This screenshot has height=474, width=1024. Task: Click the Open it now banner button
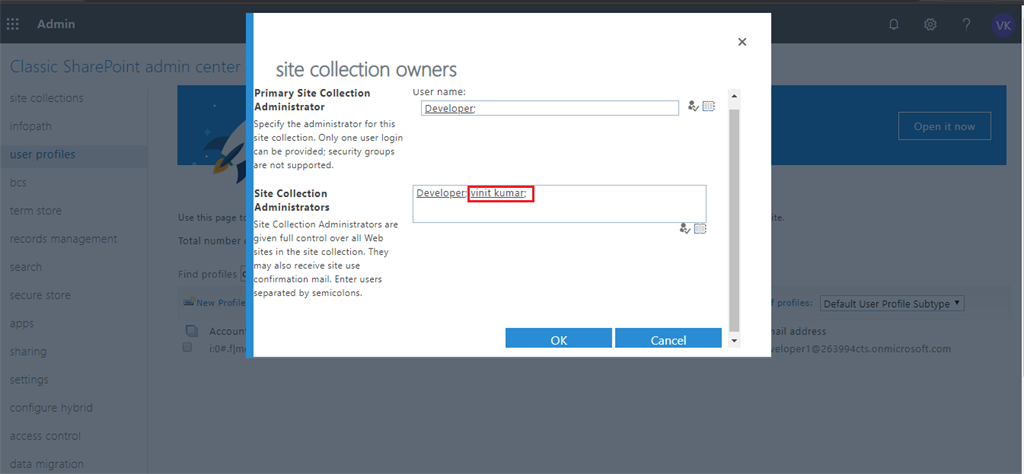(944, 126)
